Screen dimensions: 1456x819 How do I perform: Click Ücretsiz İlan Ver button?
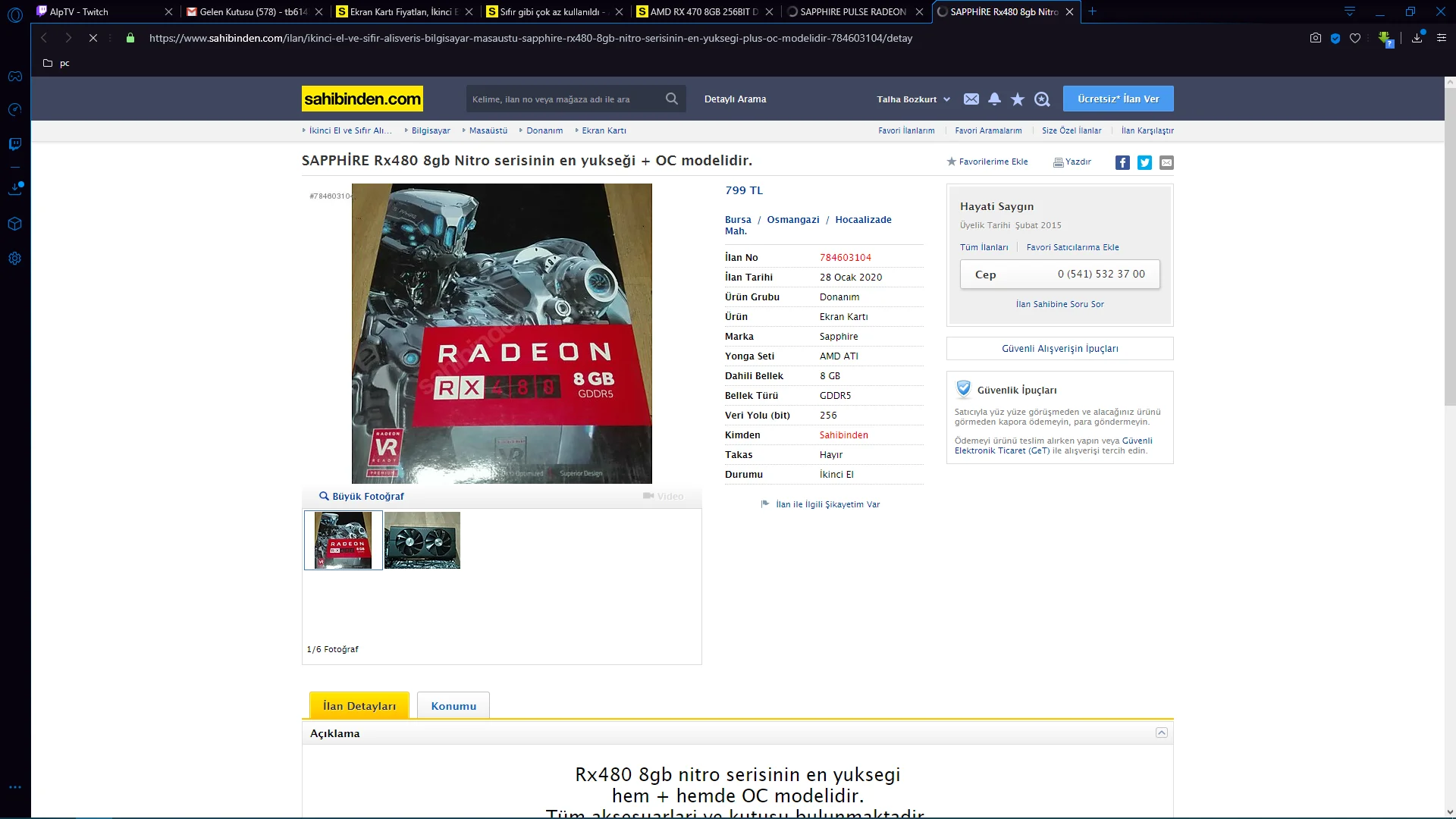coord(1118,99)
